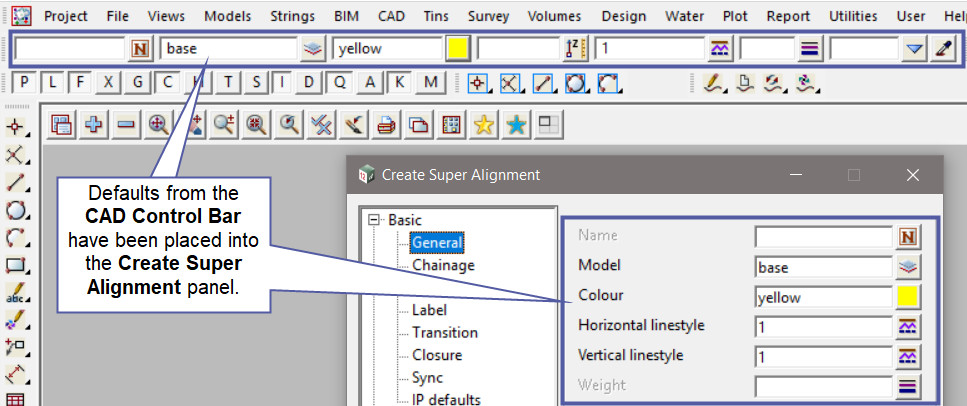Screen dimensions: 967x406
Task: Click the yellow star icon in view toolbar
Action: pos(484,124)
